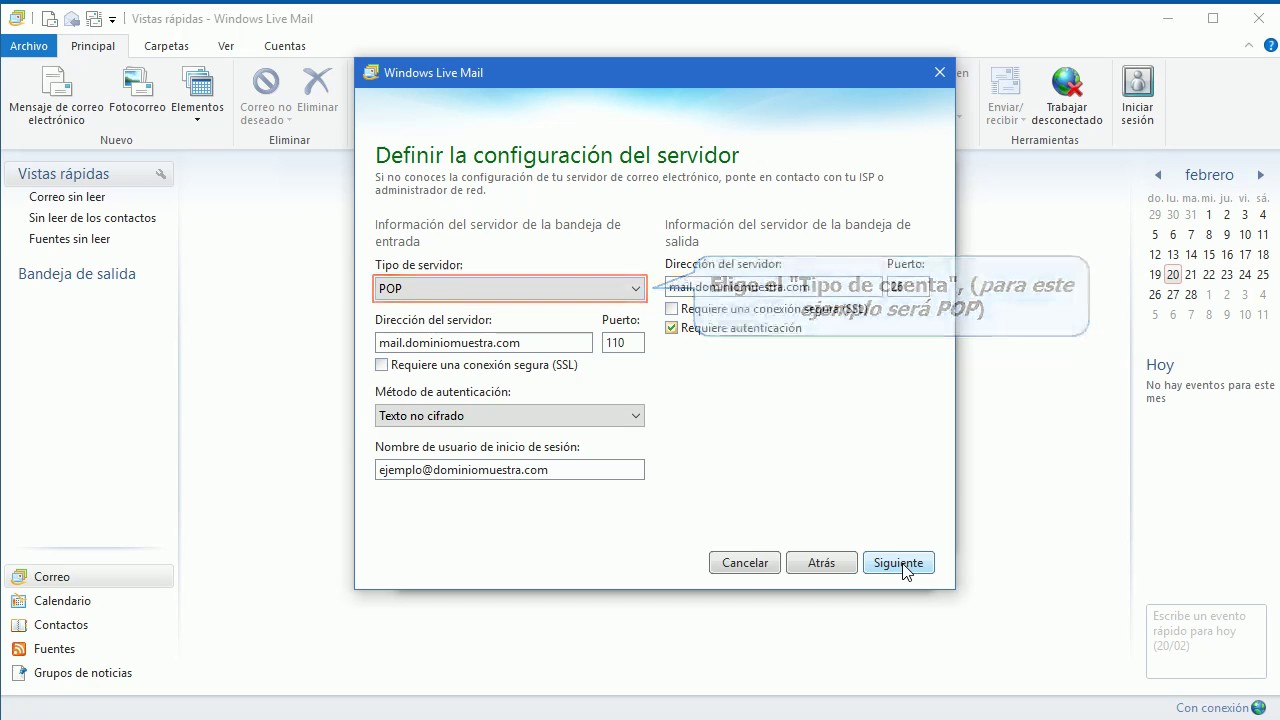Screen dimensions: 1280x720
Task: Open the Tipo de servidor POP dropdown
Action: click(x=510, y=289)
